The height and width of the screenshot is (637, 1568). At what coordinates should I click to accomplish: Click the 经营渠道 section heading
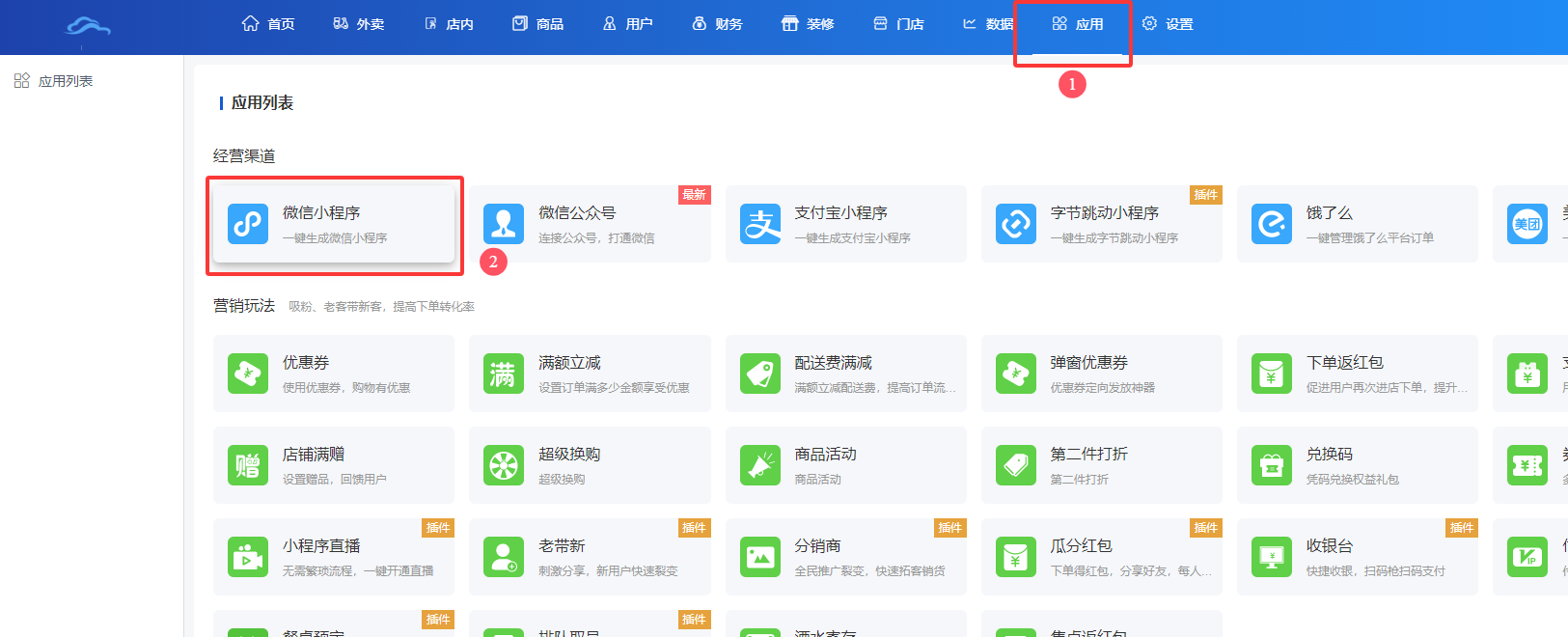pos(244,156)
